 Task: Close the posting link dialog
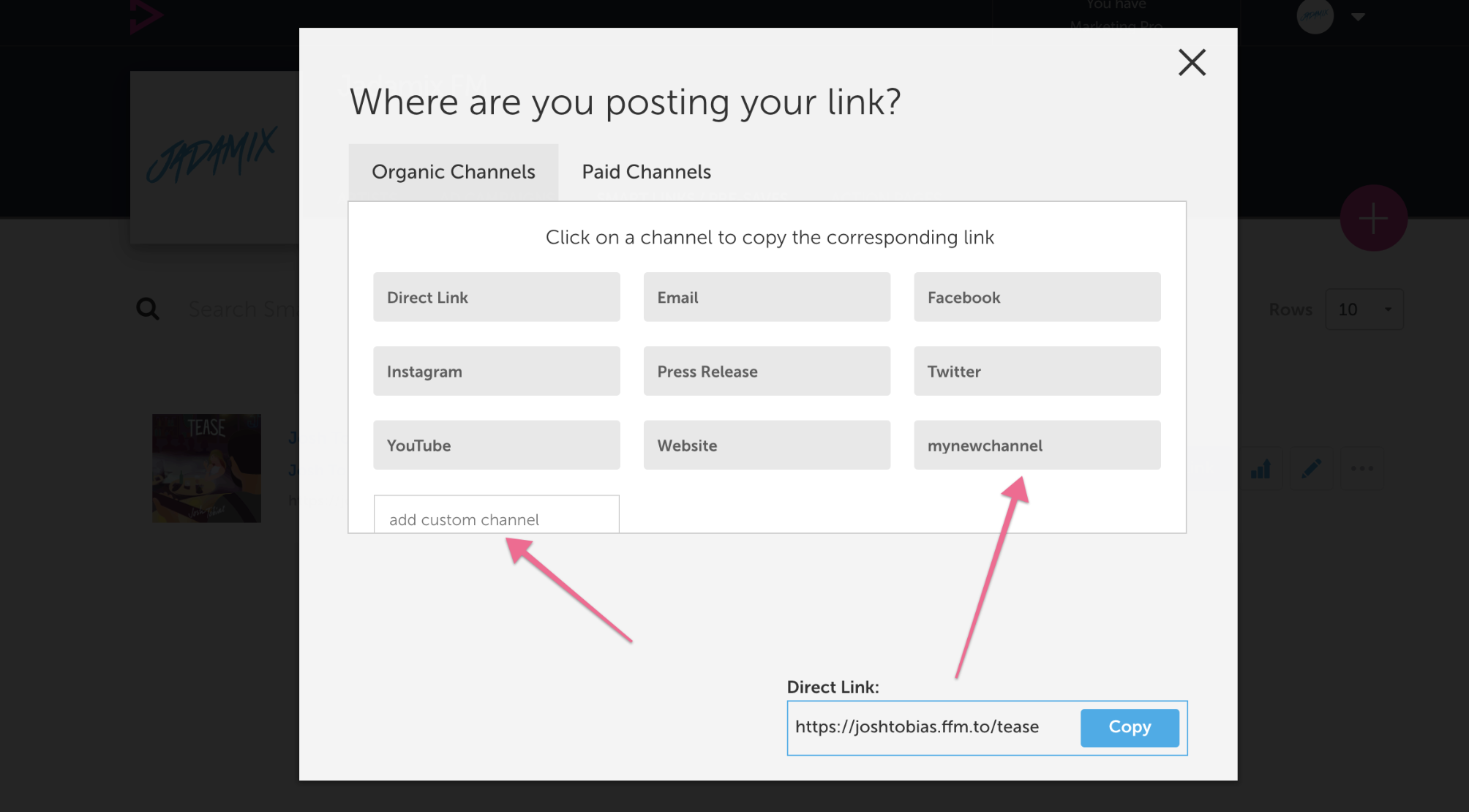[1192, 62]
